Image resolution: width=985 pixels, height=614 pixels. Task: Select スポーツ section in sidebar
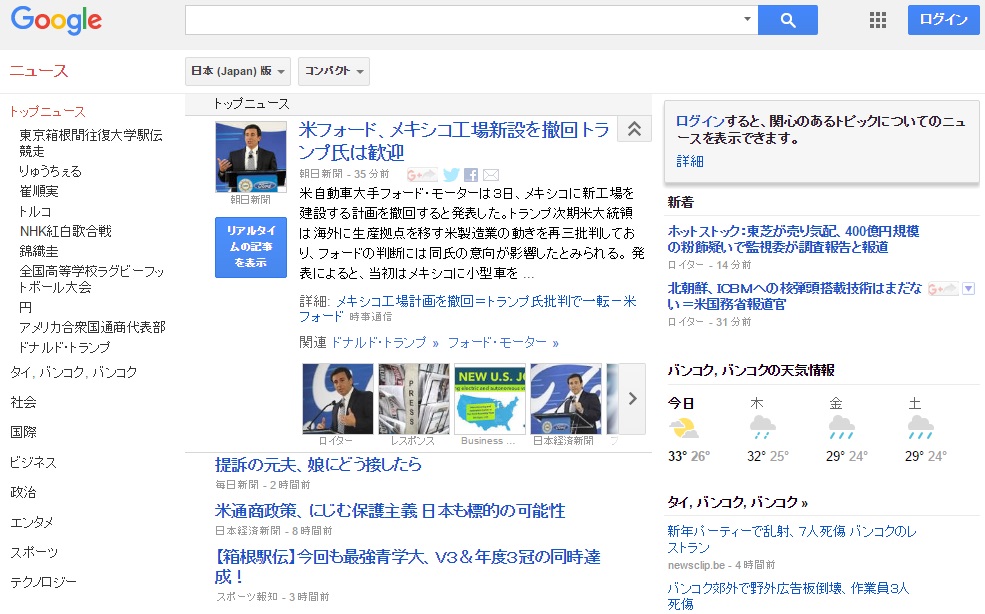click(35, 552)
